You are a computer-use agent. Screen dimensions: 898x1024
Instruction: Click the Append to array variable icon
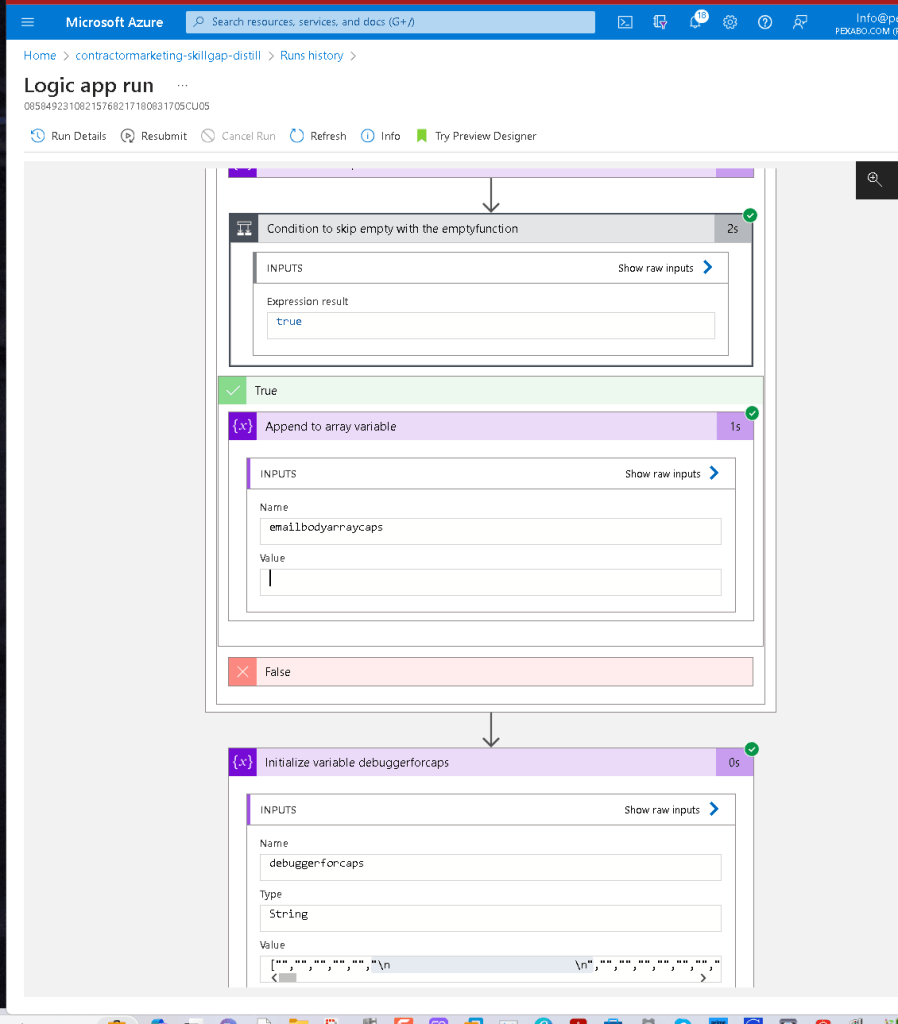click(243, 426)
